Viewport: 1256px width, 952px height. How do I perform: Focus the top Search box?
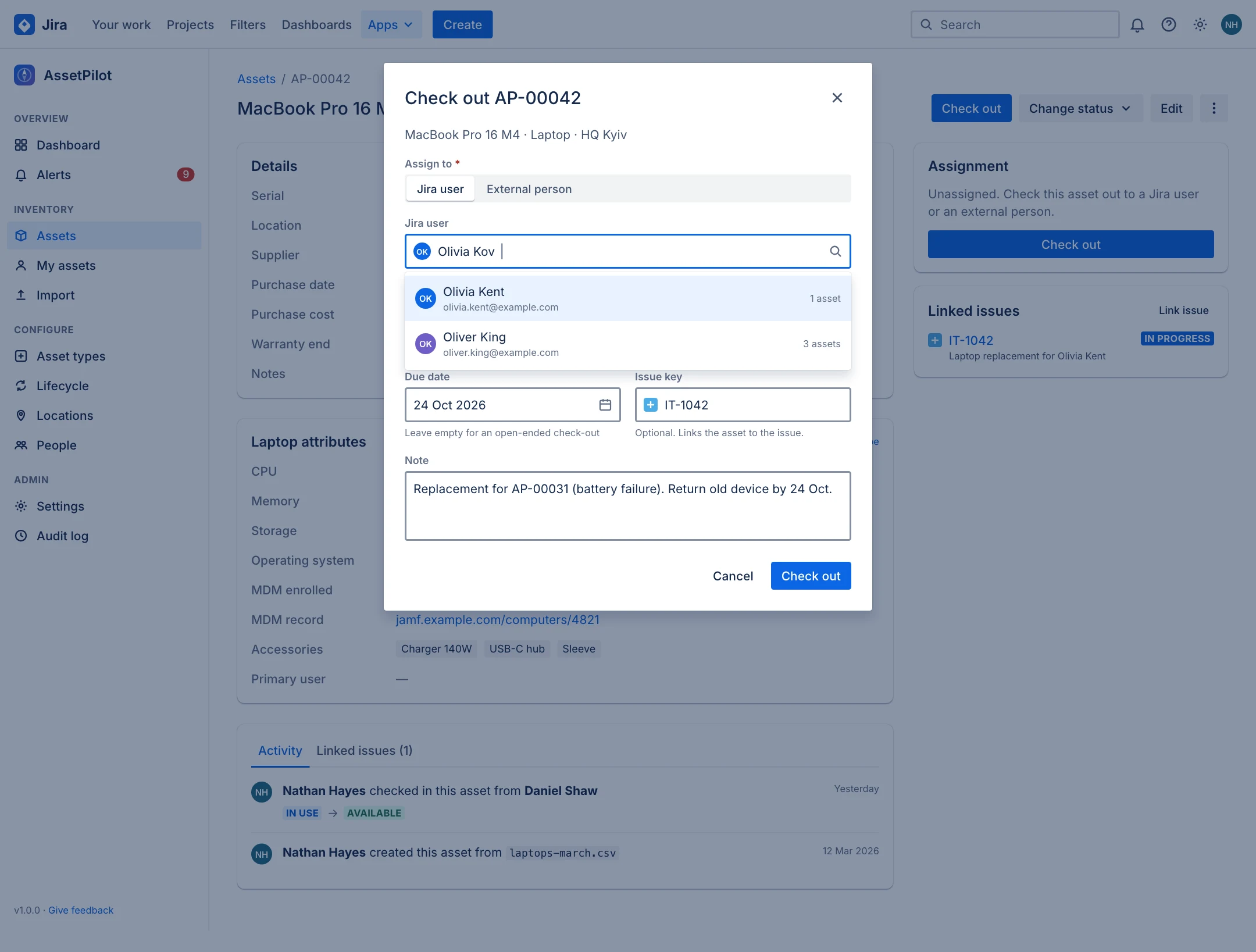click(1015, 24)
